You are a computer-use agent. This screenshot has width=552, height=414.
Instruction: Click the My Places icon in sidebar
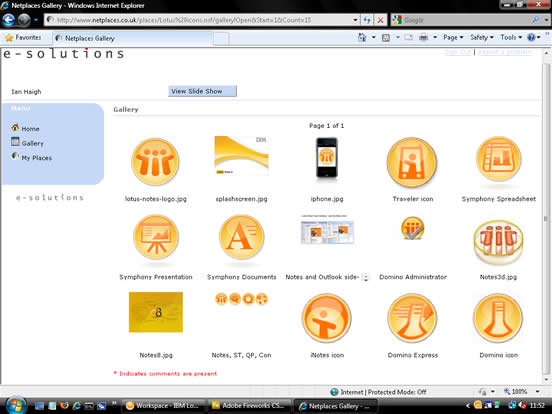15,156
